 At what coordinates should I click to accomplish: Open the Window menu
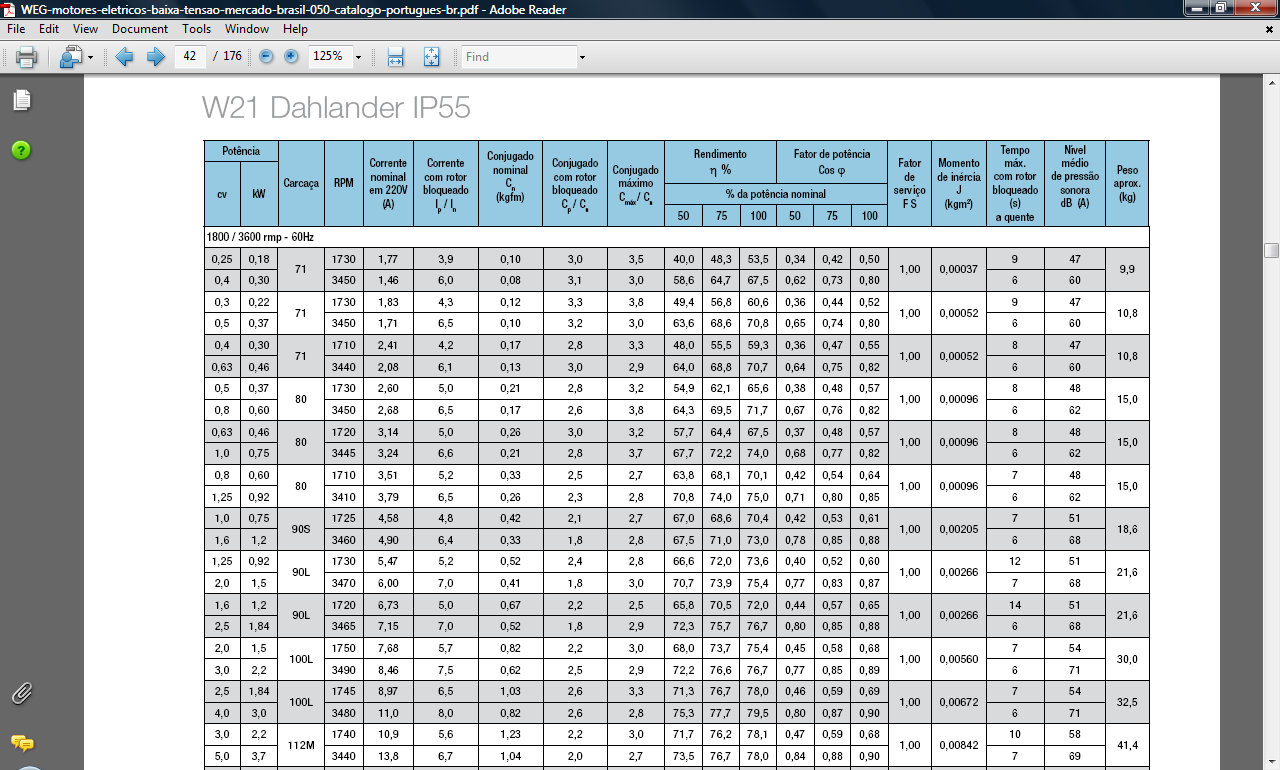pos(247,29)
